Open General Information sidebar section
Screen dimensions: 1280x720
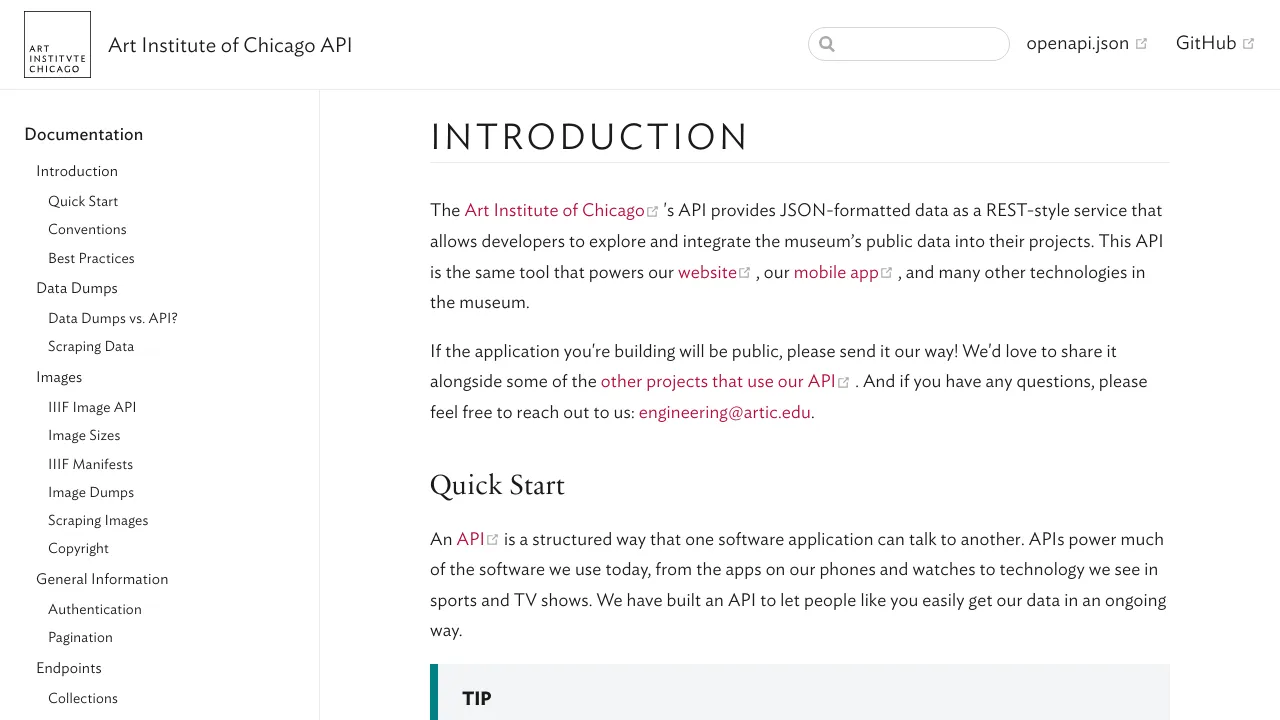click(102, 579)
